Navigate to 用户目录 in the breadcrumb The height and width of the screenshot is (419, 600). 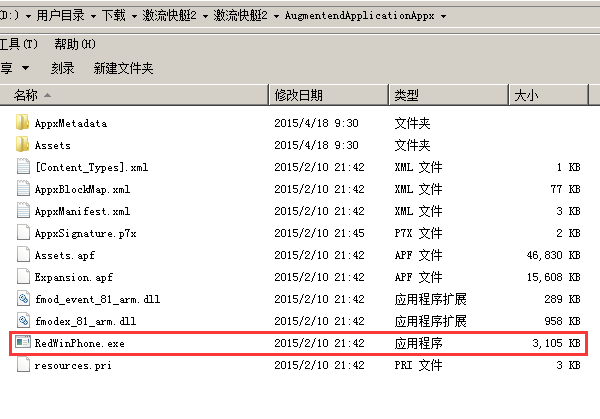point(60,16)
